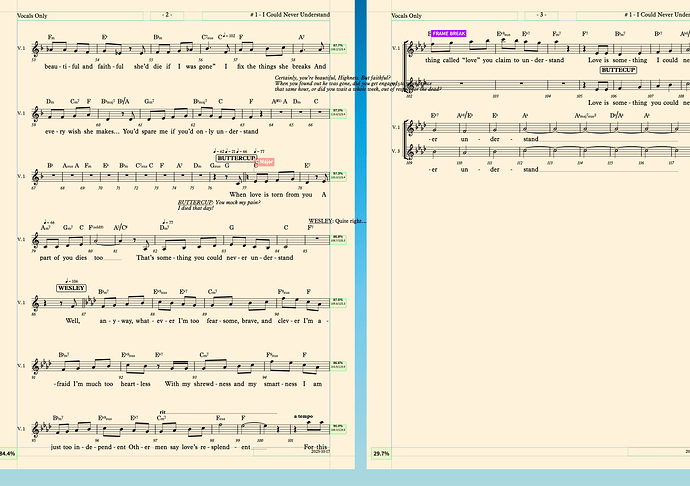Click the 29.7% page fullness indicator
This screenshot has height=486, width=690.
[381, 453]
